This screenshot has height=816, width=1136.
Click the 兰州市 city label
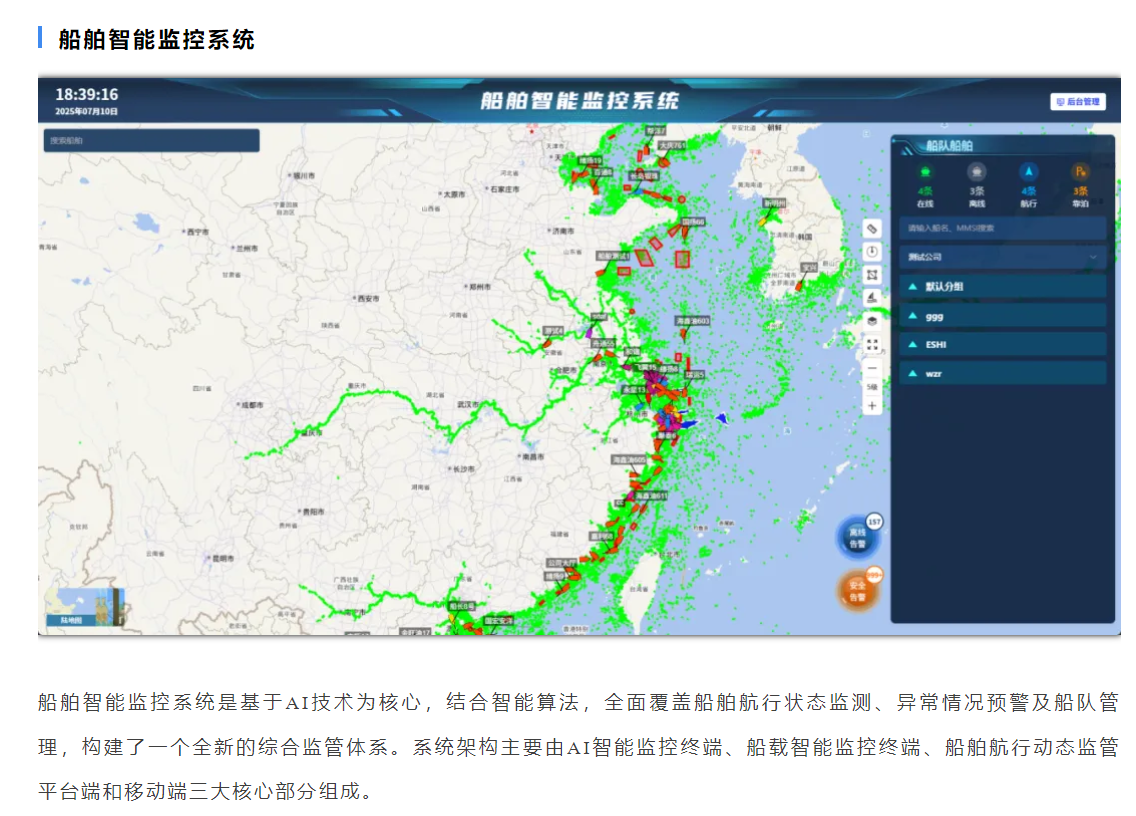(246, 249)
